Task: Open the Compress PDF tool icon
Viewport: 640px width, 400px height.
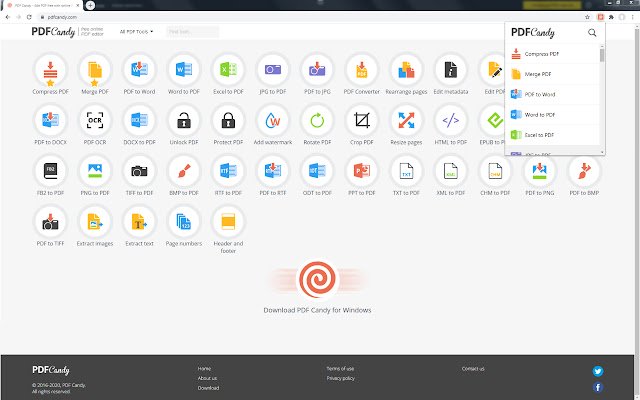Action: point(49,70)
